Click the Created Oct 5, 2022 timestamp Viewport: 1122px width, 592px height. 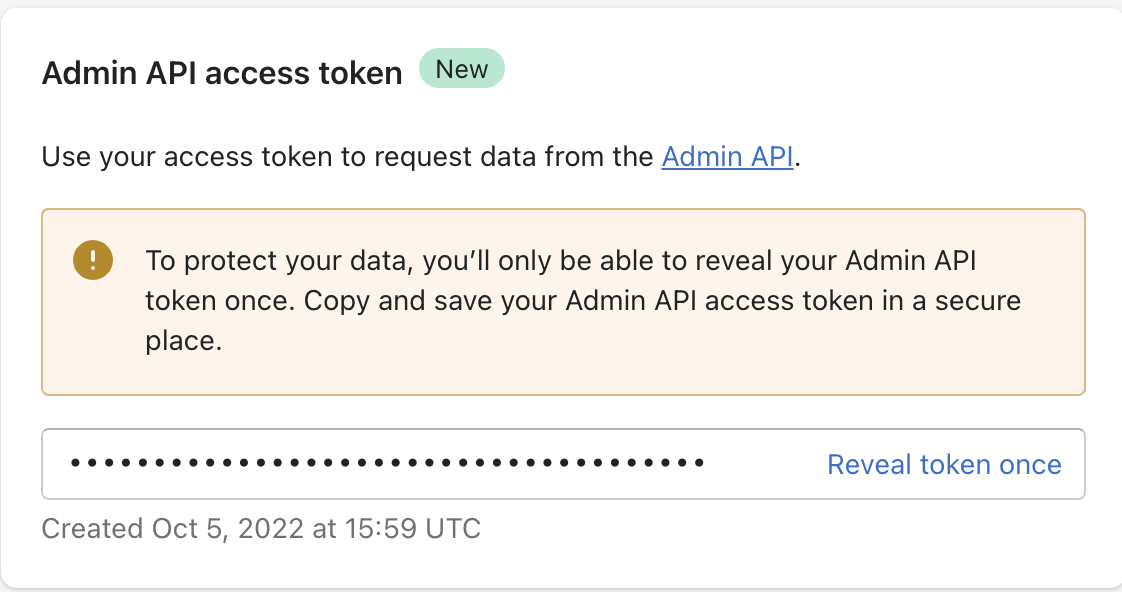261,527
